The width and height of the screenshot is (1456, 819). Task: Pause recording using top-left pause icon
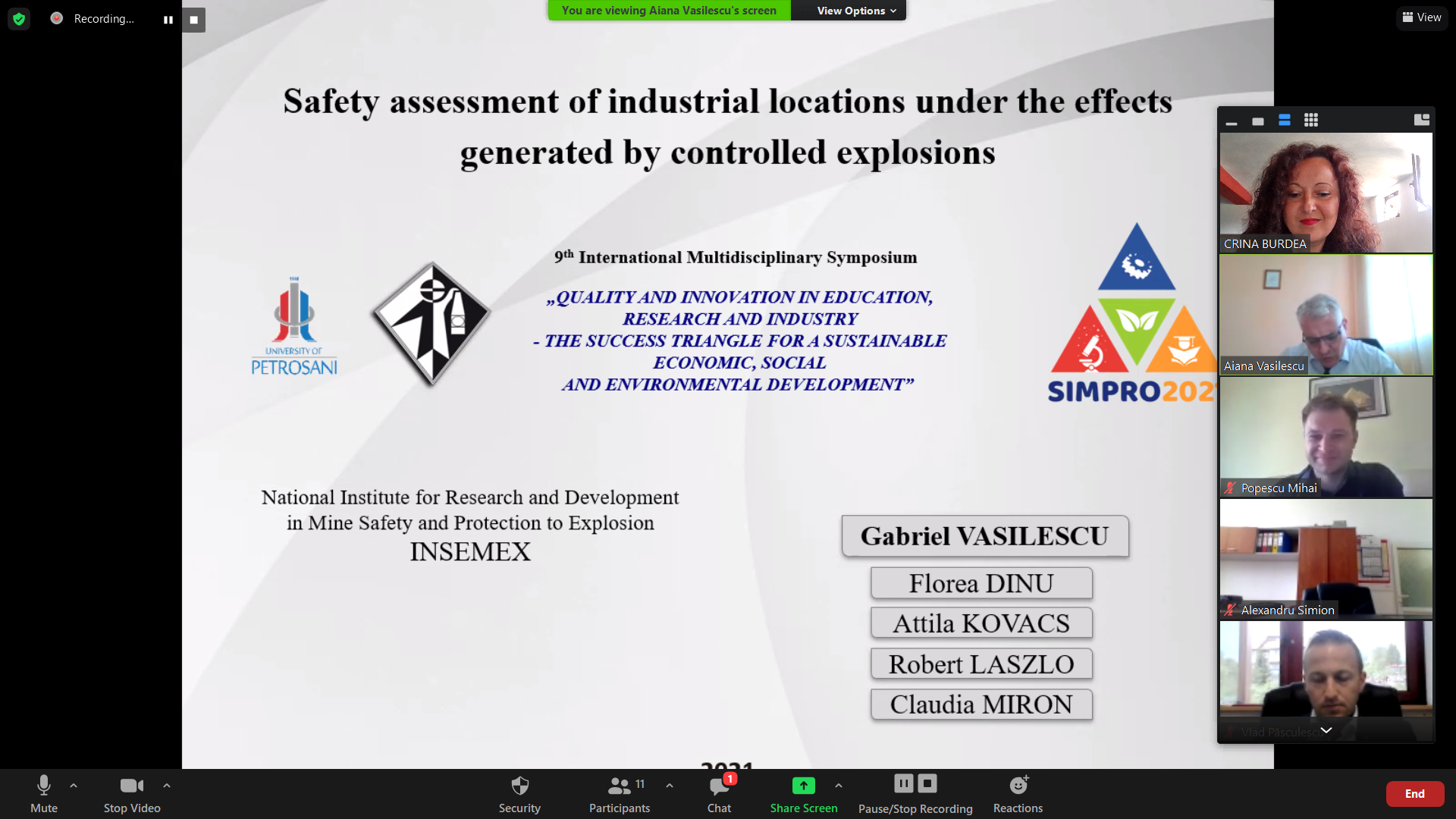(x=168, y=20)
